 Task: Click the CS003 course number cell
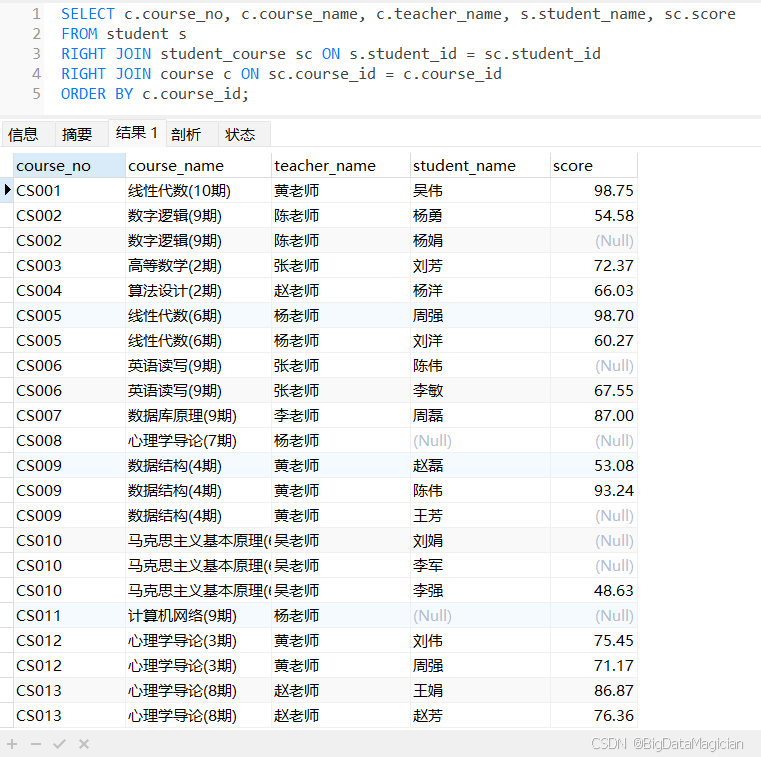69,265
